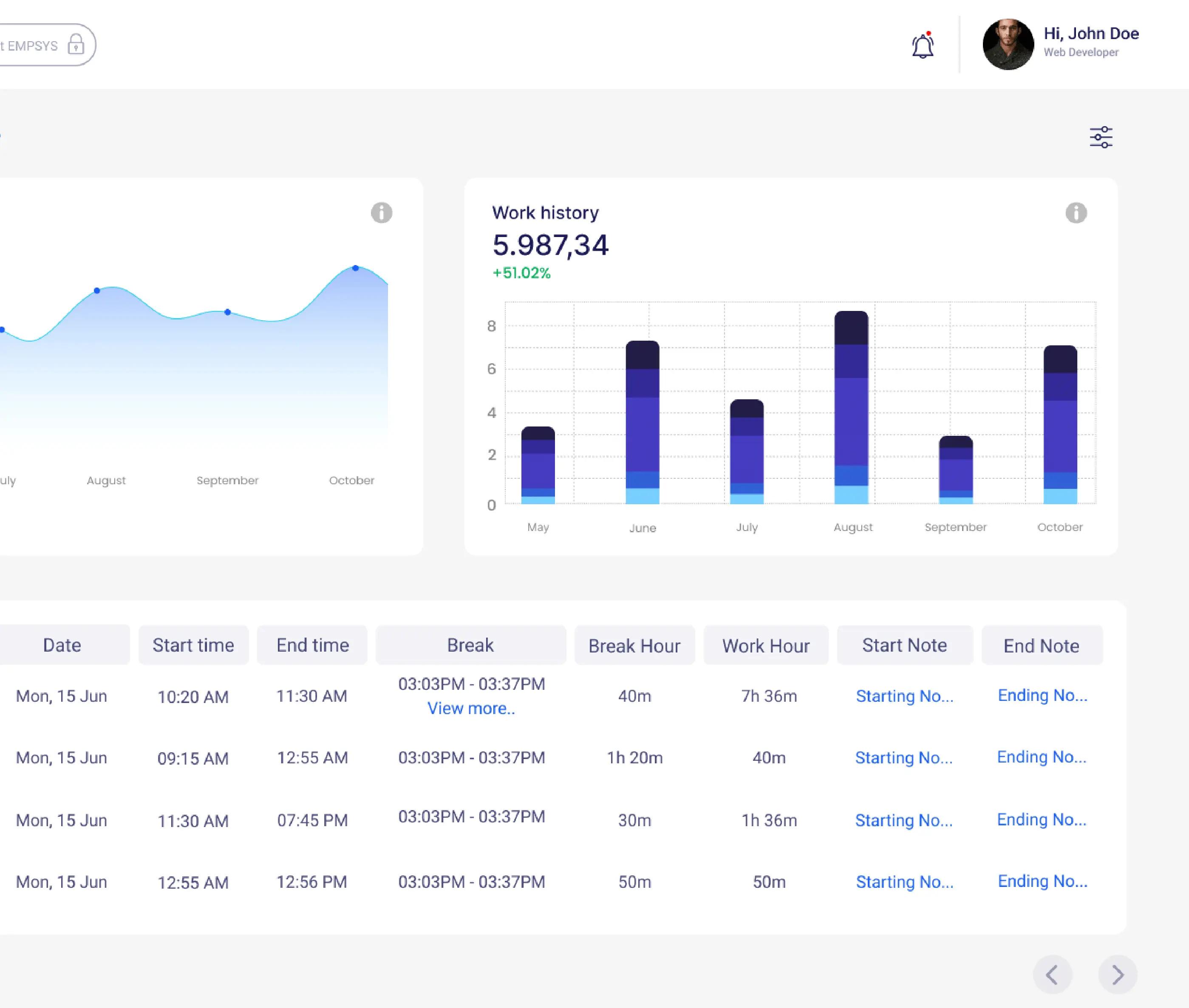Image resolution: width=1189 pixels, height=1008 pixels.
Task: Click the June bar in Work history
Action: click(643, 422)
